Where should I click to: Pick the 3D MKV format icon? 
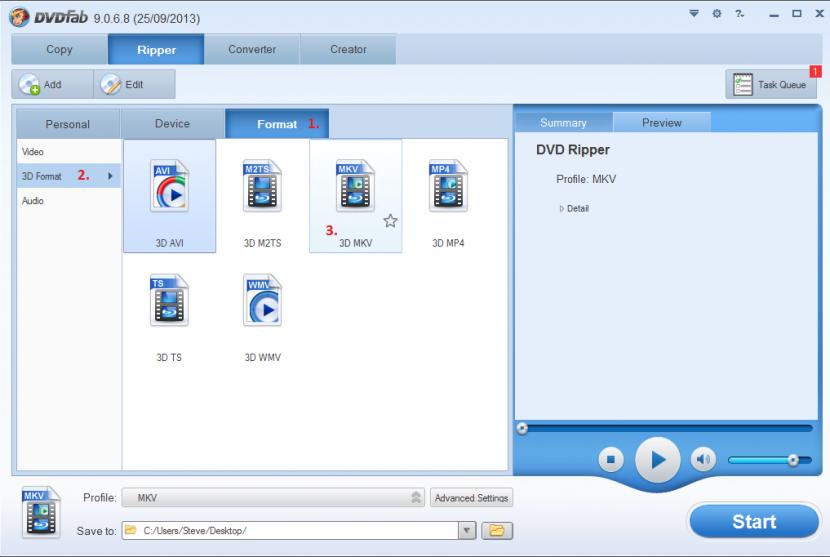click(x=355, y=185)
